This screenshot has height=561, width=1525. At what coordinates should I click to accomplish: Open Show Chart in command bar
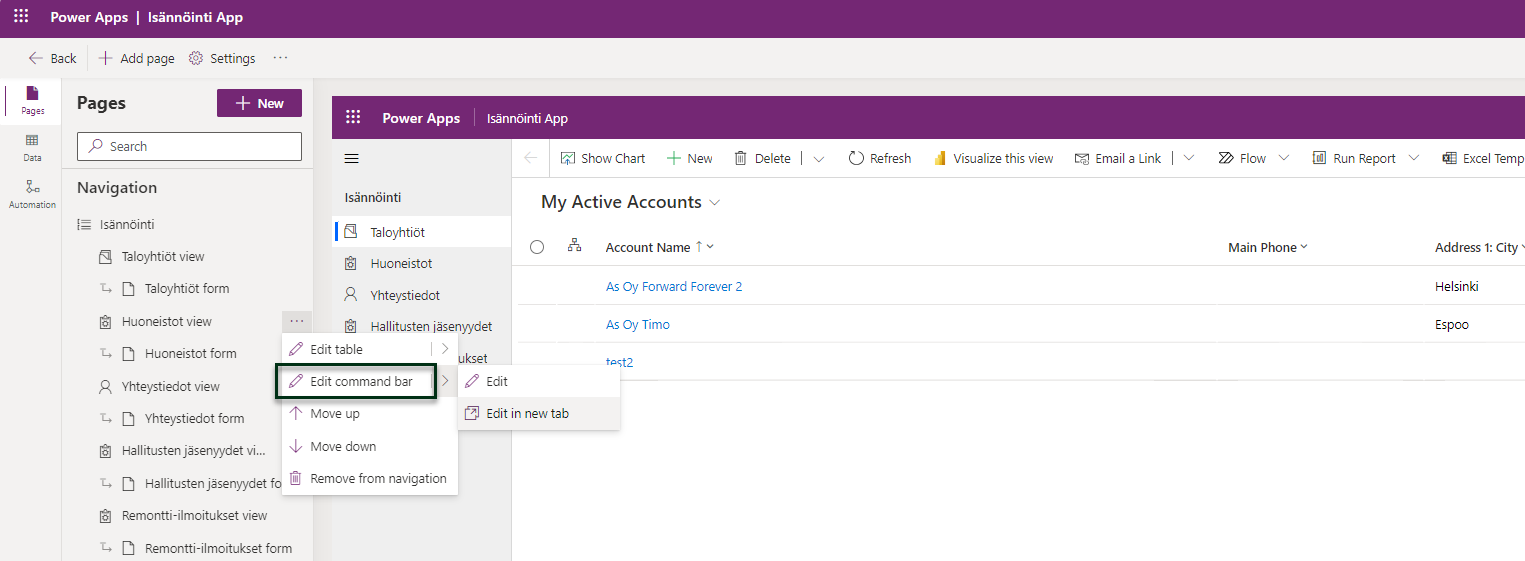[603, 158]
